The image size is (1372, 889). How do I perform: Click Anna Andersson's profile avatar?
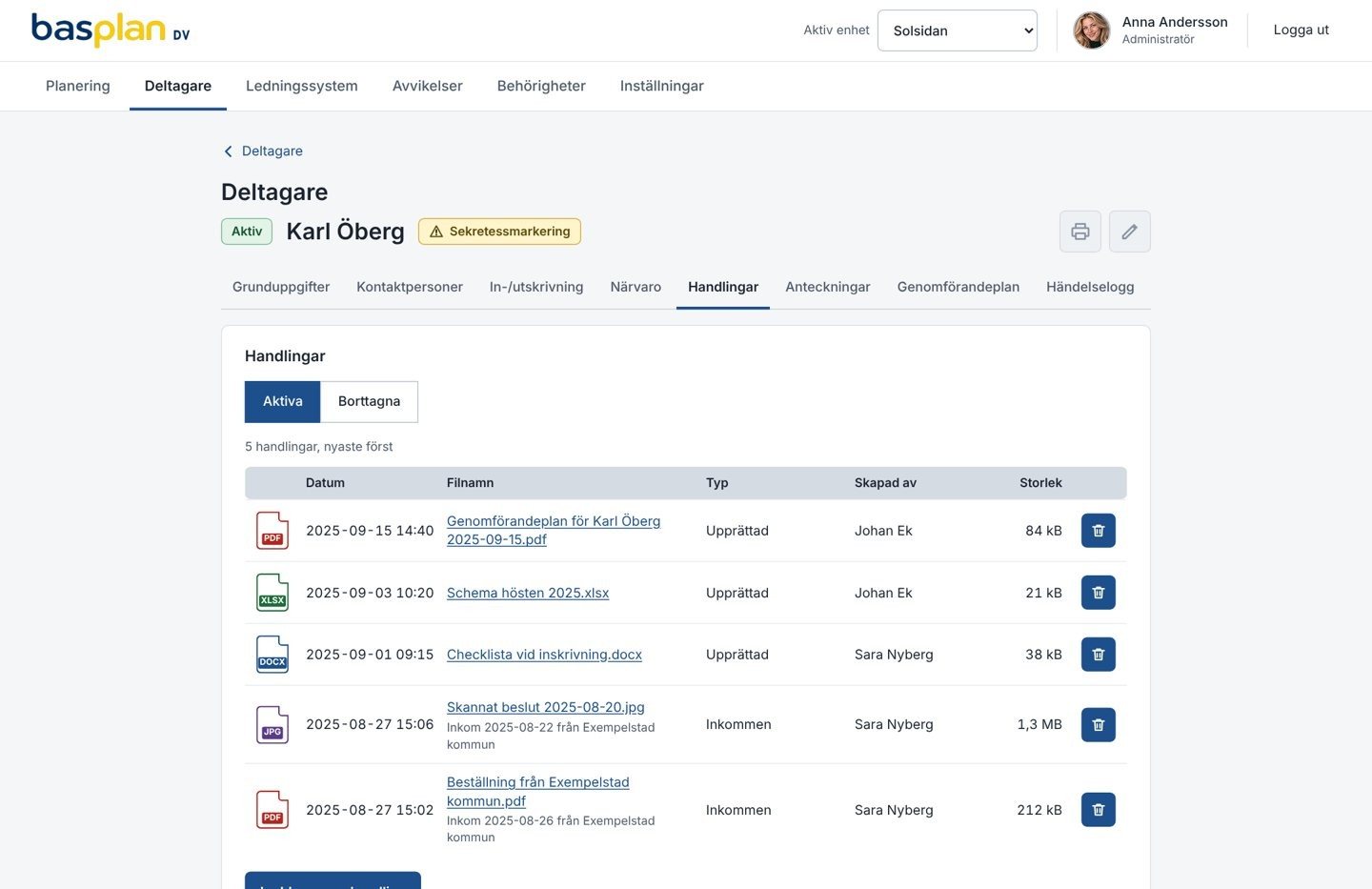tap(1092, 30)
